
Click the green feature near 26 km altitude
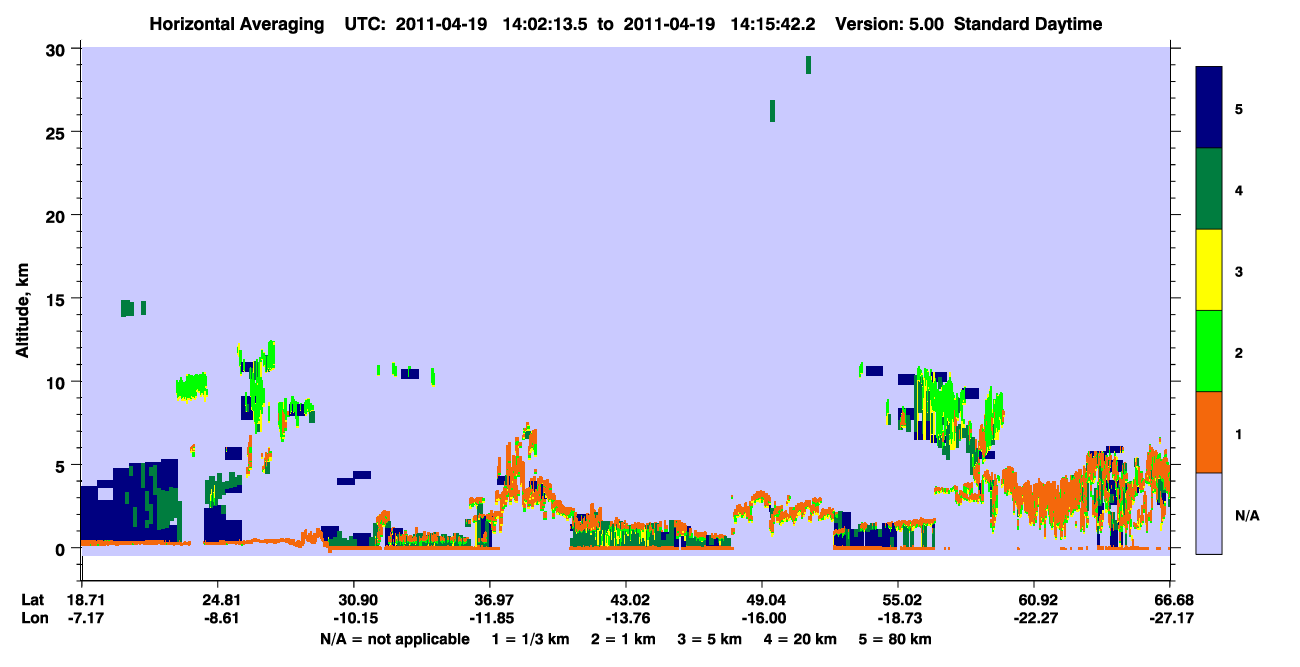click(x=772, y=111)
